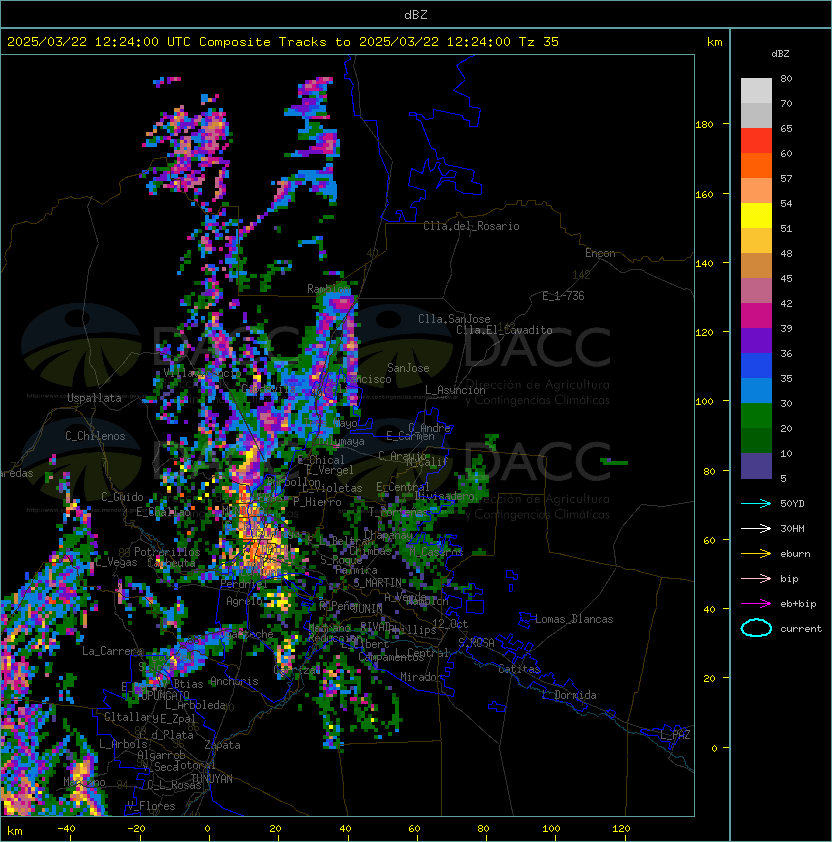This screenshot has width=832, height=842.
Task: Click the -40 km x-axis tick label
Action: 66,829
